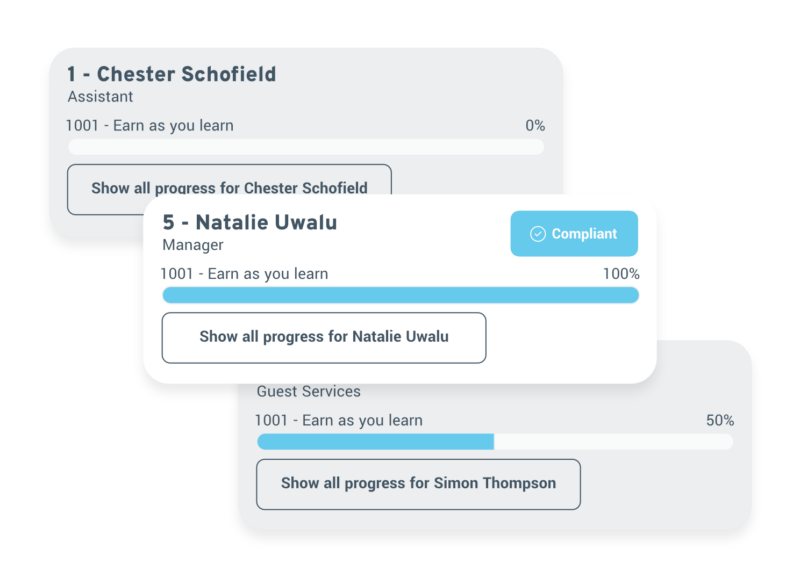Click Simon's "1001 - Earn as you learn" course
Image resolution: width=800 pixels, height=578 pixels.
[x=339, y=420]
